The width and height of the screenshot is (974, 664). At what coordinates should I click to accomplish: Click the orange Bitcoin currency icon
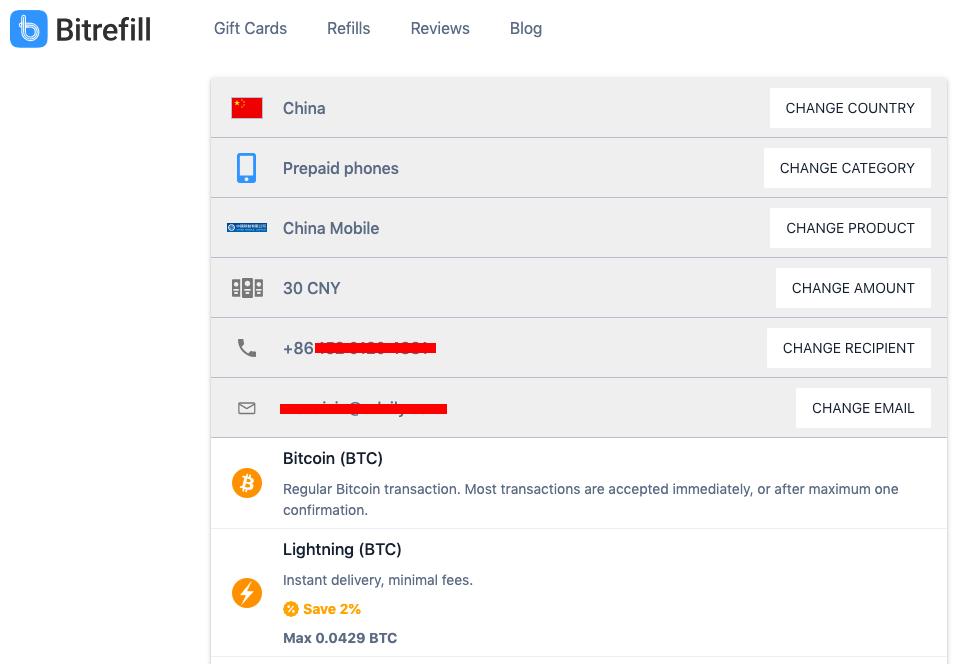(x=247, y=483)
